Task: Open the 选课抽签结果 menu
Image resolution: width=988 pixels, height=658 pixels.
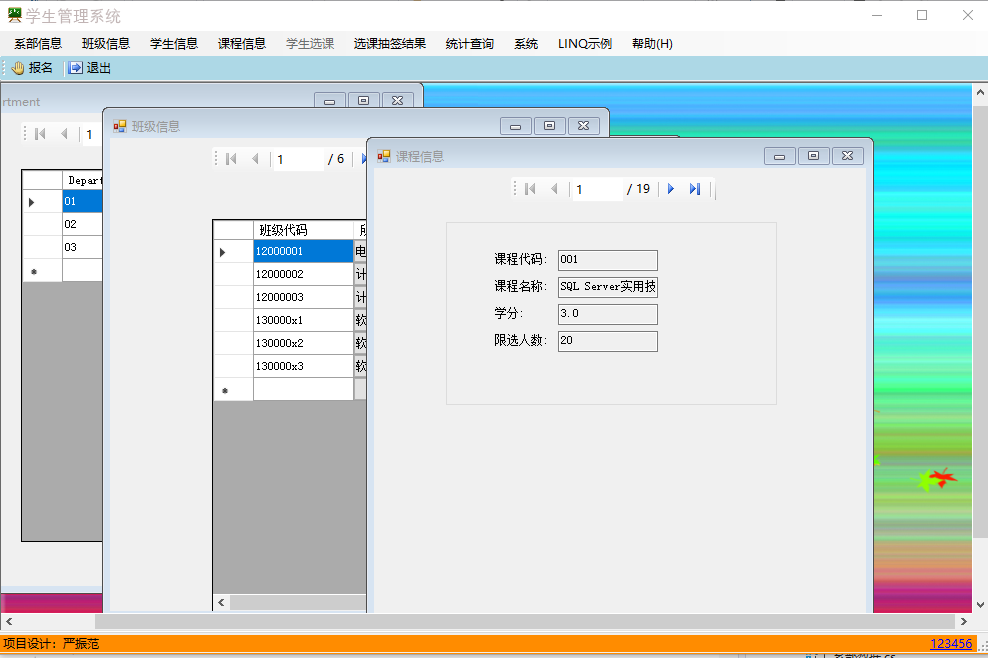Action: 389,43
